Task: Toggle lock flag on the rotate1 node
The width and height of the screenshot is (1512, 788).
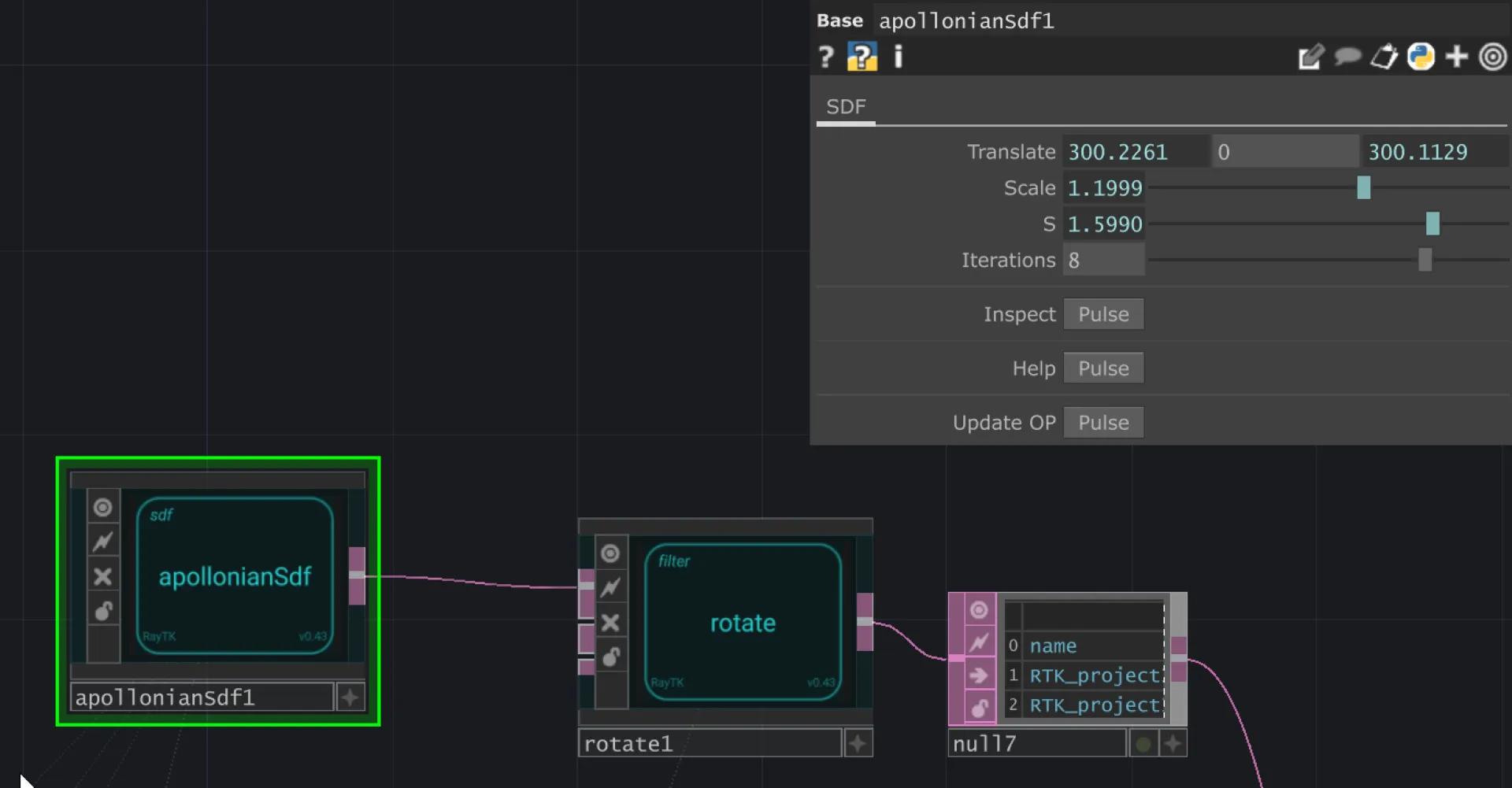Action: [x=610, y=657]
